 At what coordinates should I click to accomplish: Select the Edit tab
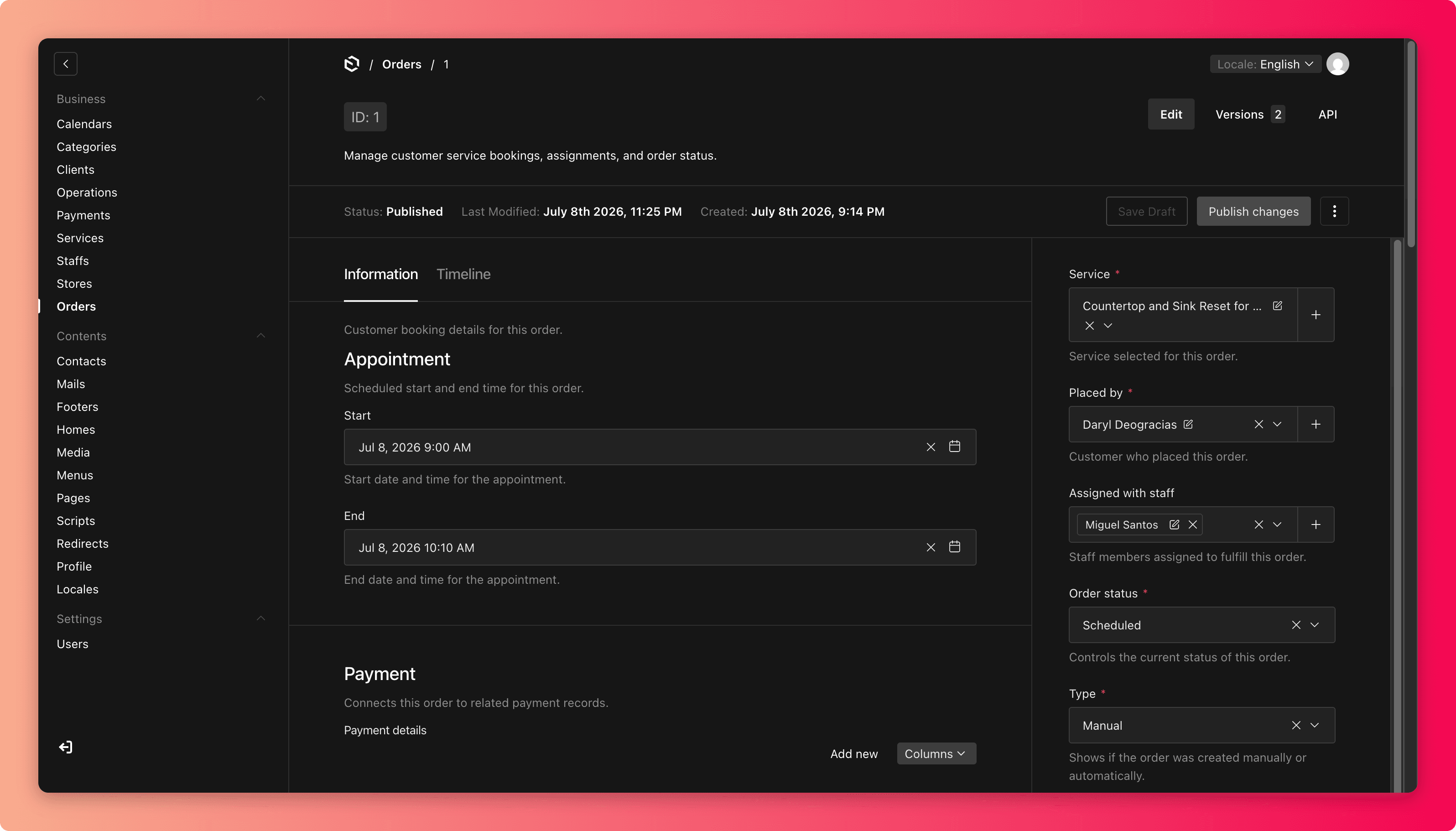[1170, 114]
